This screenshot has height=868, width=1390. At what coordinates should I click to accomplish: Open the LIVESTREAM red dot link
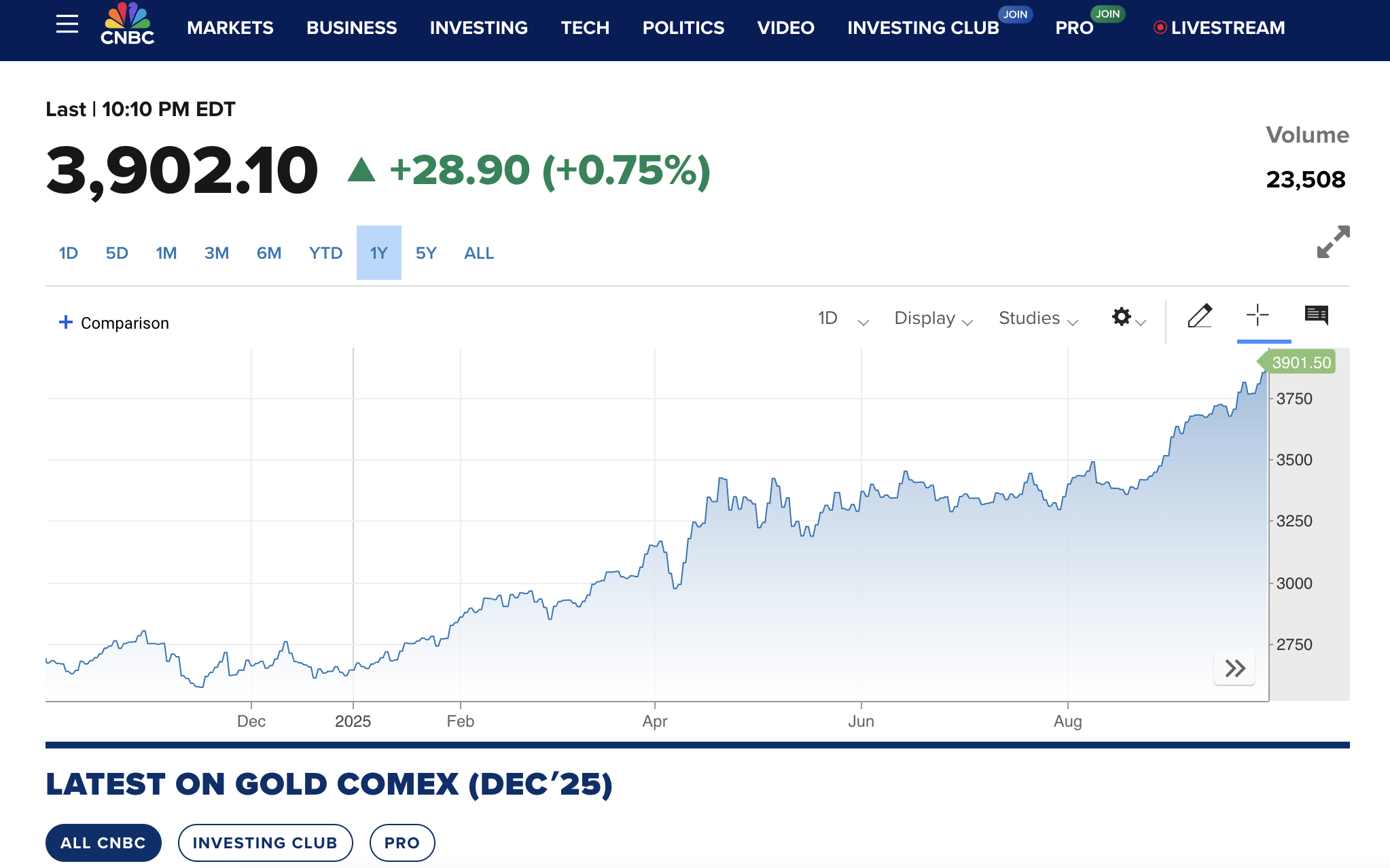[x=1219, y=28]
